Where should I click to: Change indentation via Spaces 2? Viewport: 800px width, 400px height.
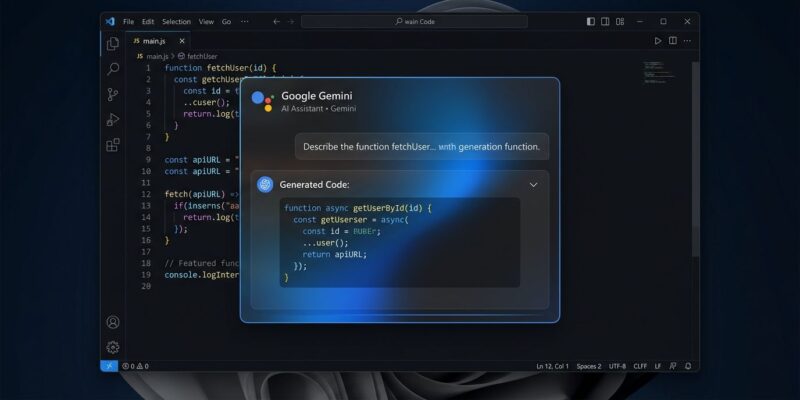589,366
